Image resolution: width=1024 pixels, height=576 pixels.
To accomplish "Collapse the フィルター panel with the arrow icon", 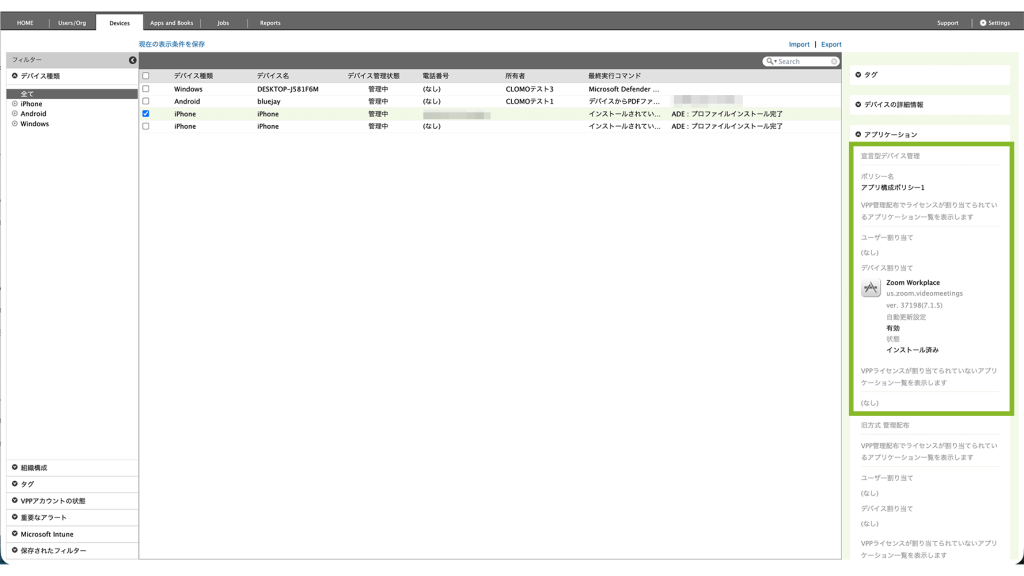I will pos(133,60).
